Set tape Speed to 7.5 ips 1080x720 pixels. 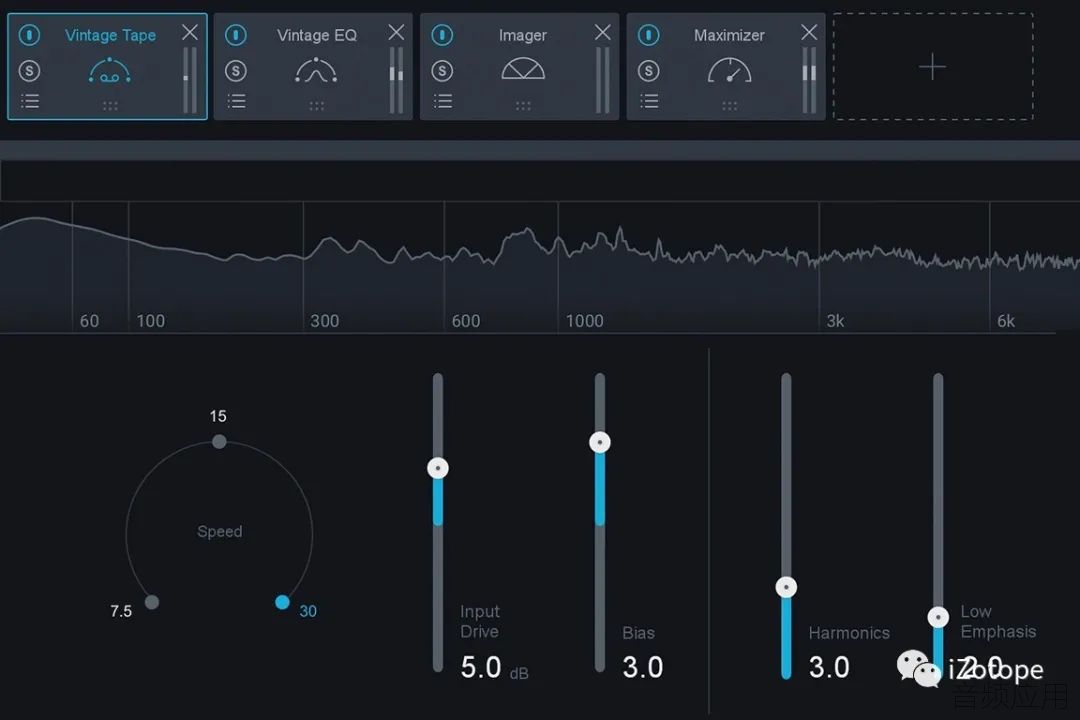click(152, 602)
